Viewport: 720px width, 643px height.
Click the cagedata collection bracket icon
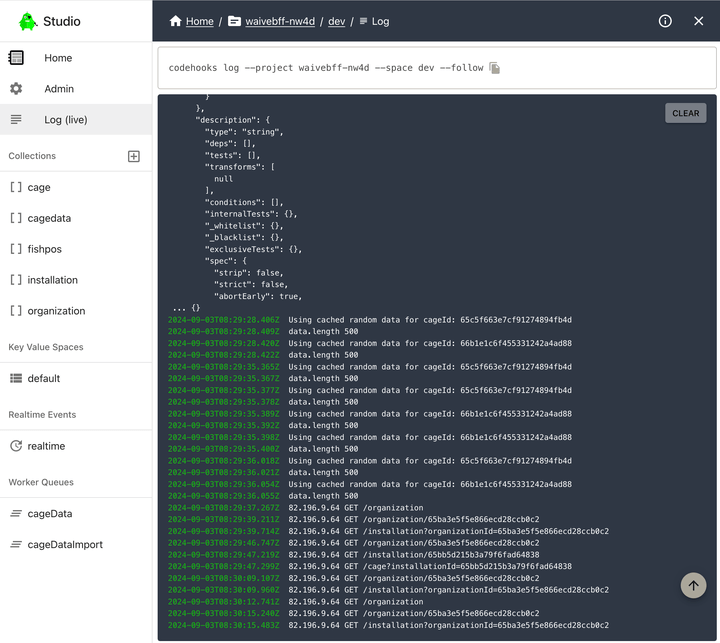(16, 218)
